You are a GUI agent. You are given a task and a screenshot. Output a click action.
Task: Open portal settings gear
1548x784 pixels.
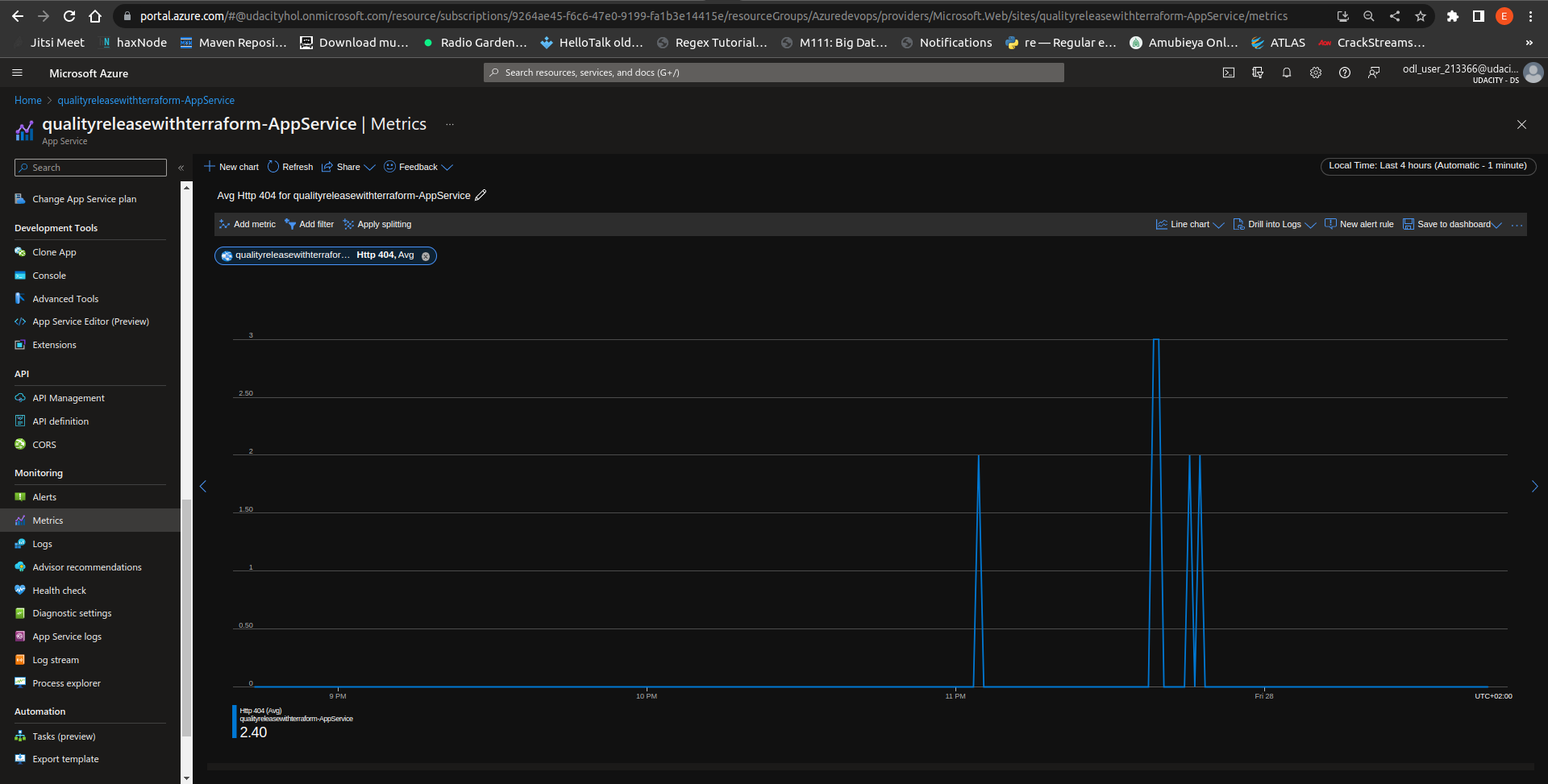[1316, 73]
